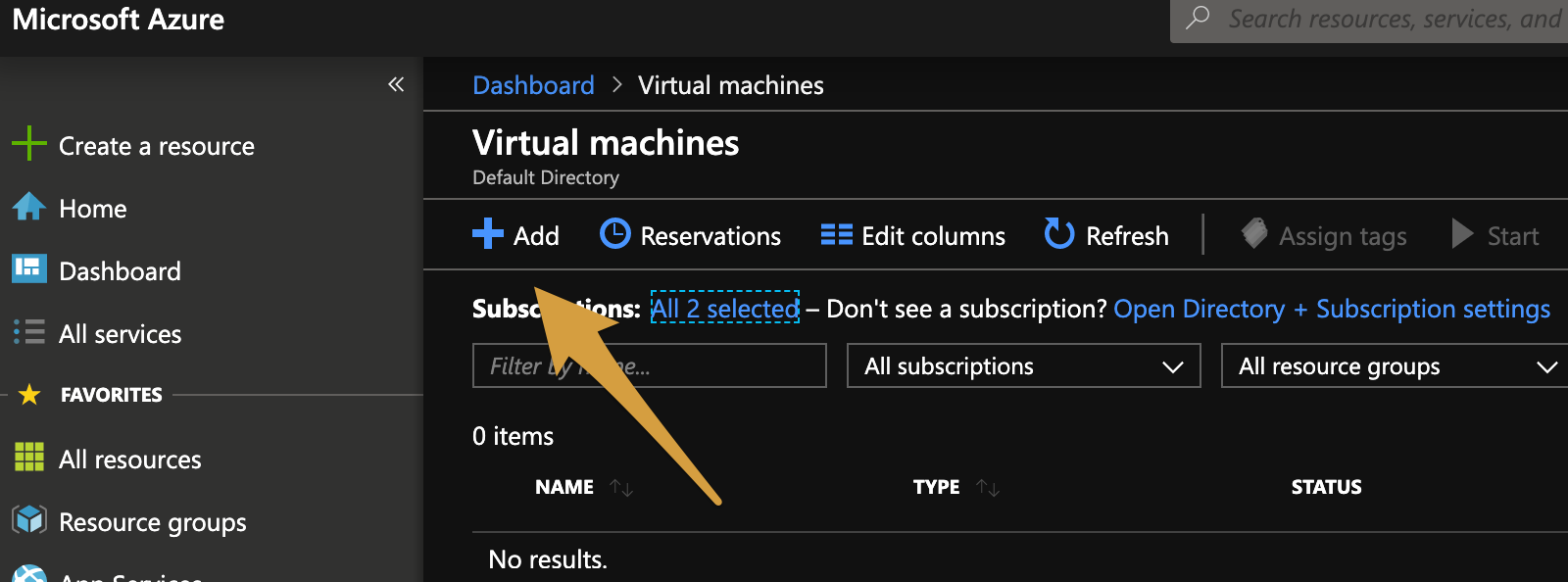Open Directory + Subscription settings link
Image resolution: width=1568 pixels, height=582 pixels.
(x=1332, y=309)
